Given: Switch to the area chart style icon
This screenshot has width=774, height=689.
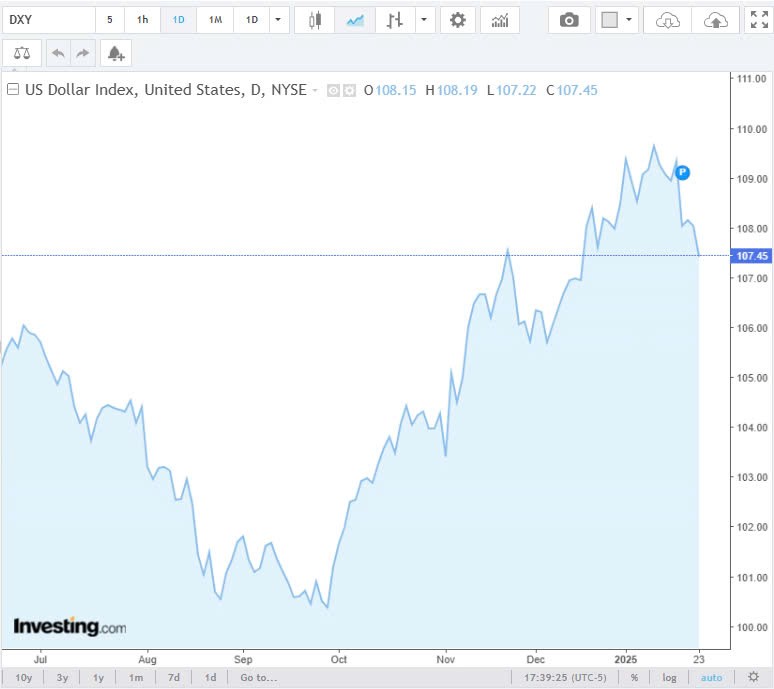Looking at the screenshot, I should [355, 20].
